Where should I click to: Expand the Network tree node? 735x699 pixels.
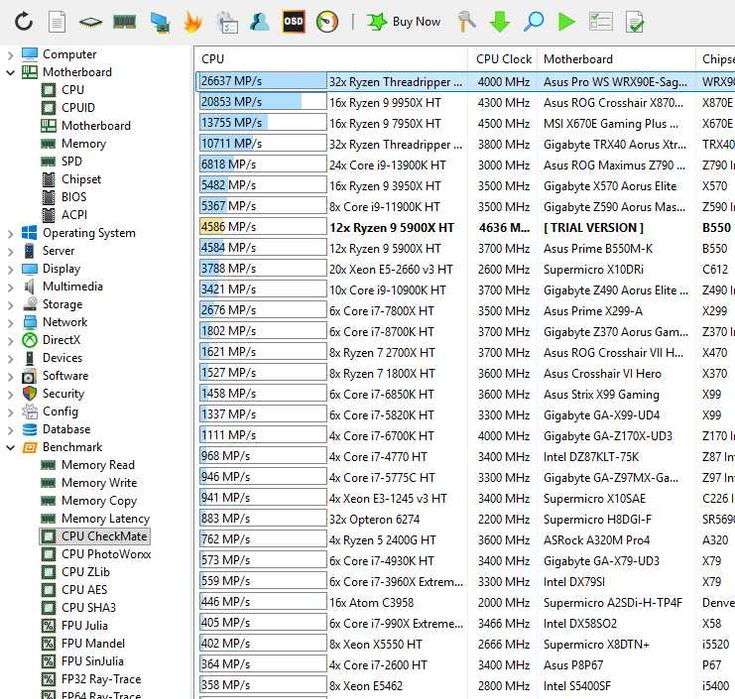tap(10, 323)
